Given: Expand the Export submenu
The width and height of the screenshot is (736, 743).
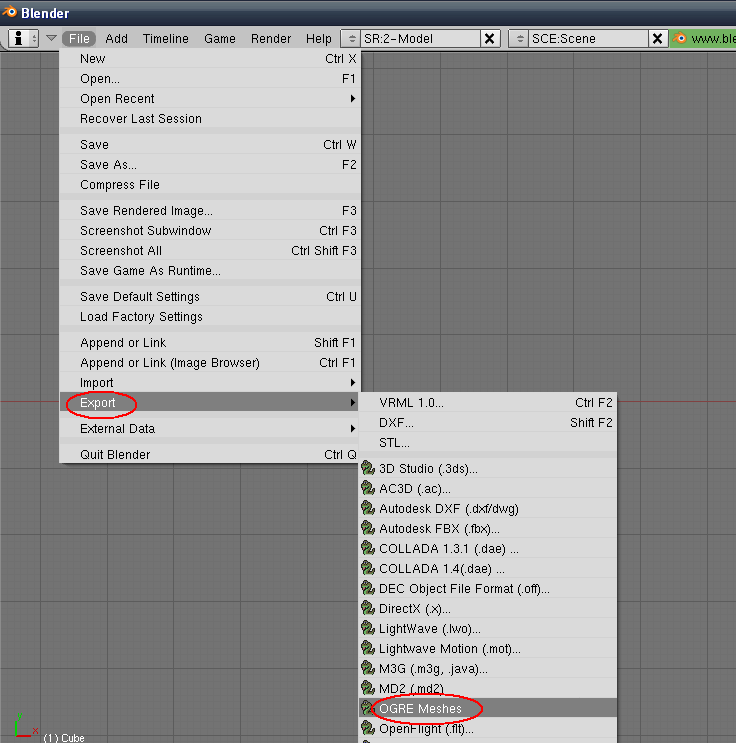Looking at the screenshot, I should [210, 402].
